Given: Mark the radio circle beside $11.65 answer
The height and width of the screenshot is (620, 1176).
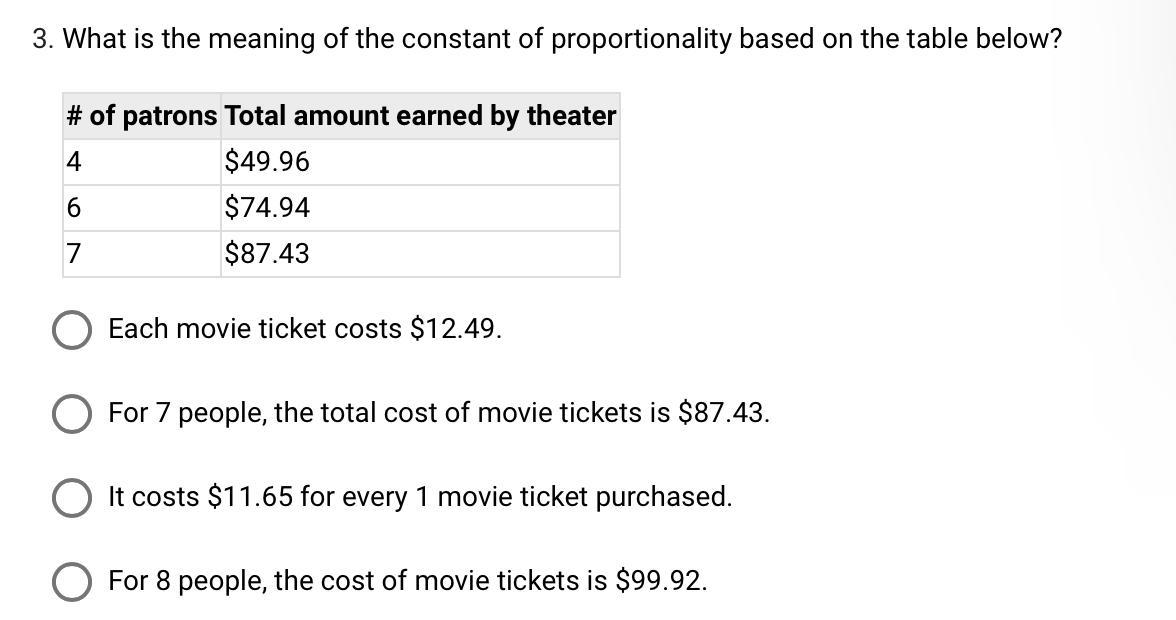Looking at the screenshot, I should tap(72, 498).
